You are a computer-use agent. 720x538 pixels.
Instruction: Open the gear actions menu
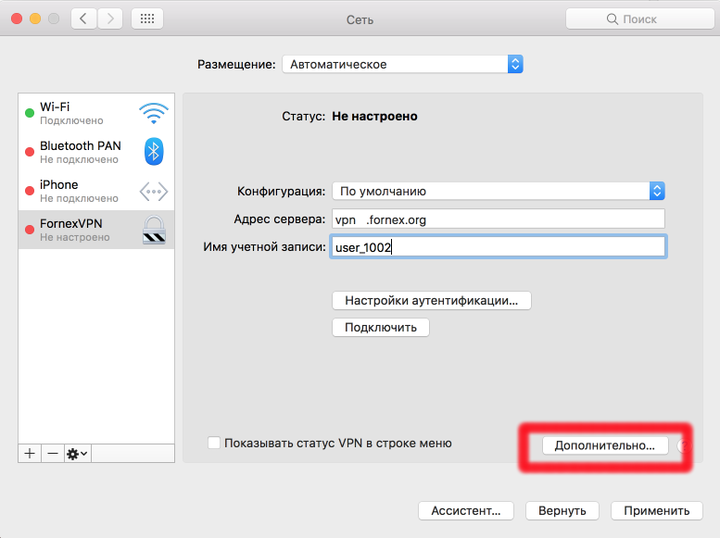coord(77,454)
